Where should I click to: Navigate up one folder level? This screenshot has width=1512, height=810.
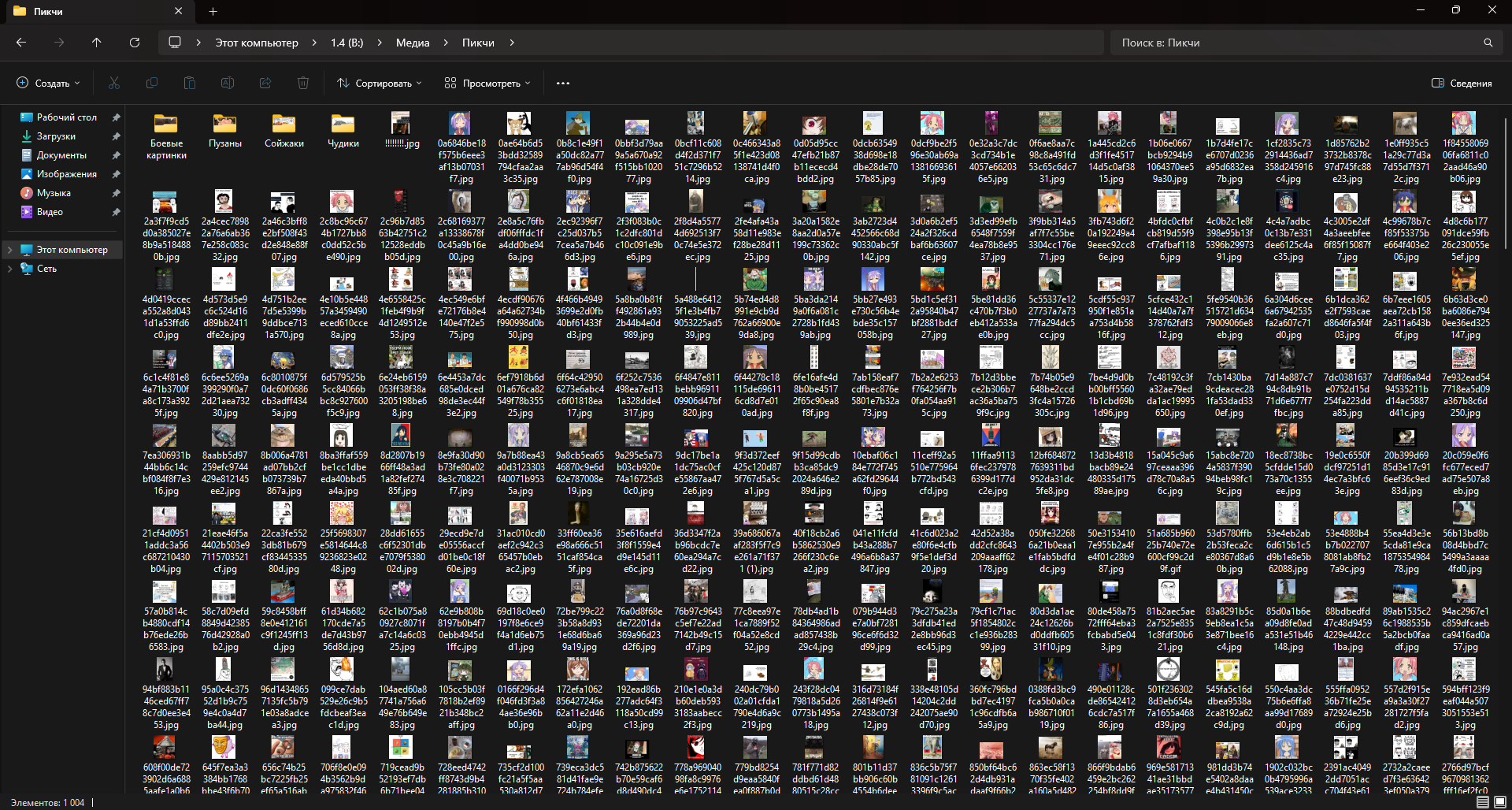(97, 43)
